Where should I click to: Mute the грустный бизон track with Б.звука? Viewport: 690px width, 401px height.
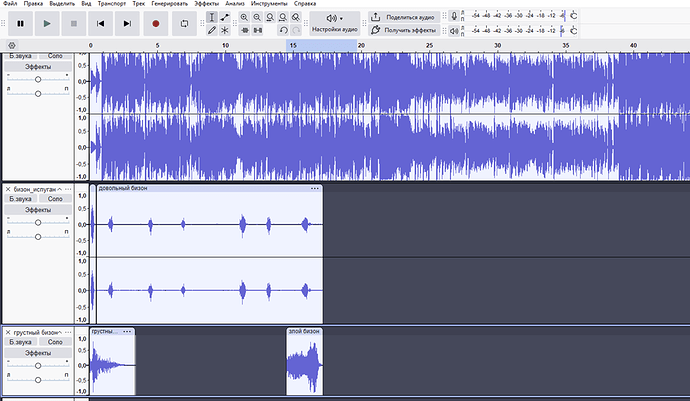[20, 342]
